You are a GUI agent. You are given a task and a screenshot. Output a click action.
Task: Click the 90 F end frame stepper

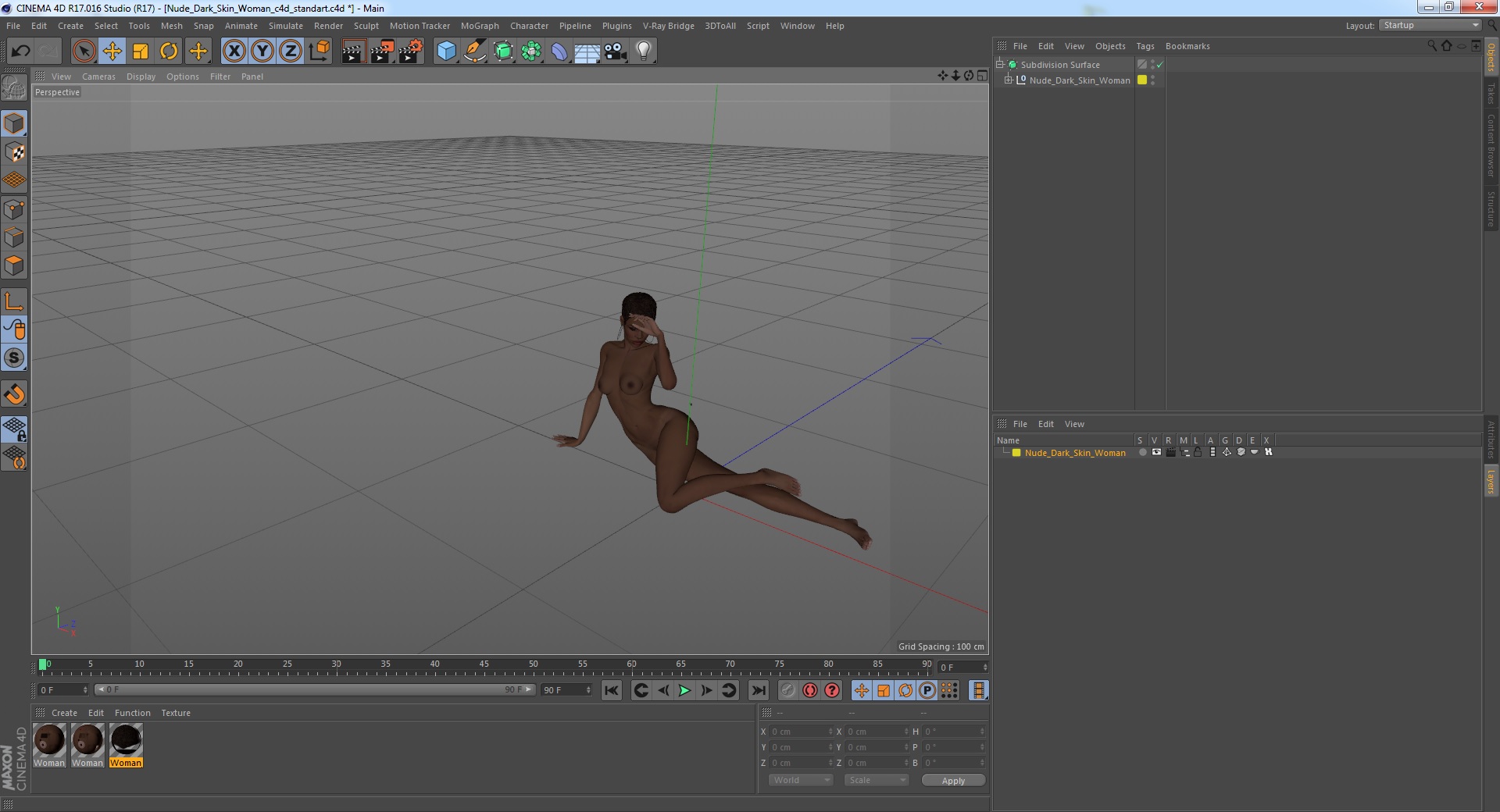[588, 690]
